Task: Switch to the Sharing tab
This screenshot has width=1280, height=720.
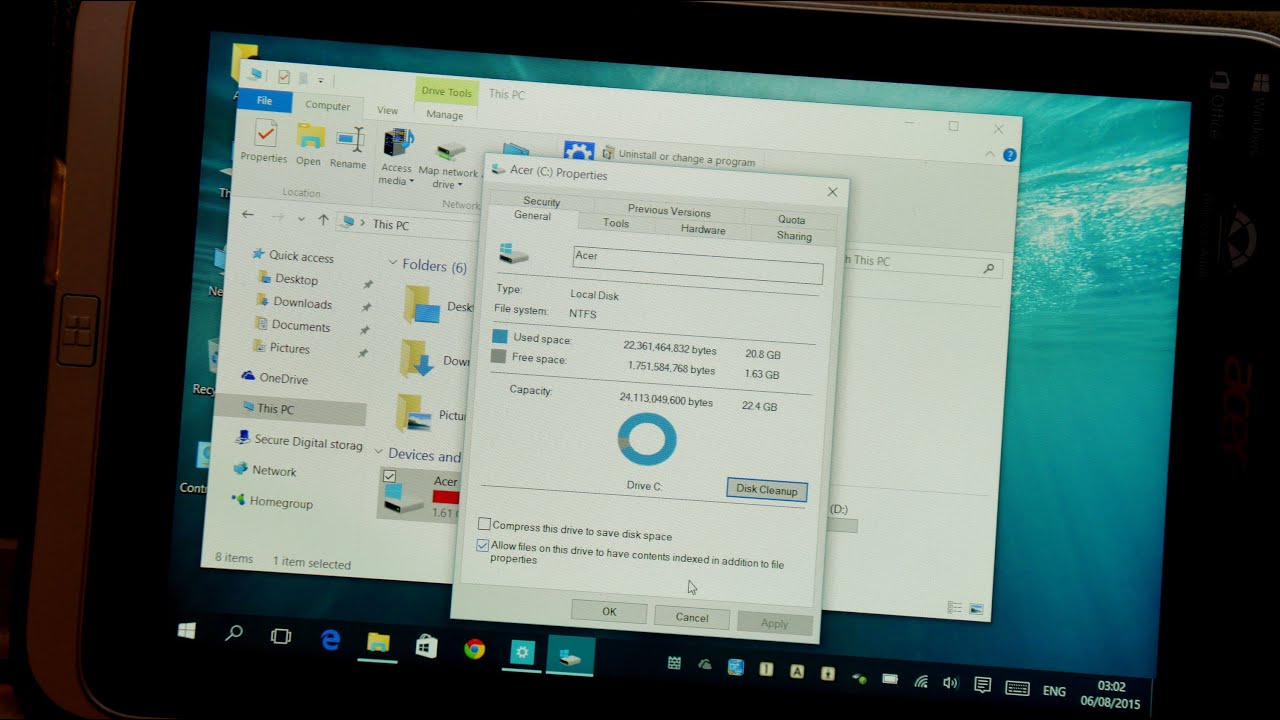Action: [794, 236]
